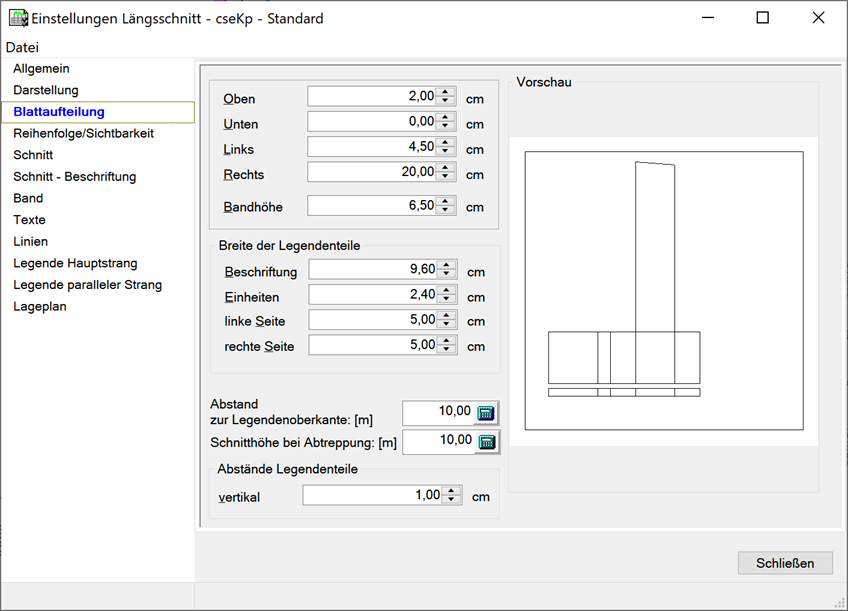Increase the Links margin value

click(446, 142)
